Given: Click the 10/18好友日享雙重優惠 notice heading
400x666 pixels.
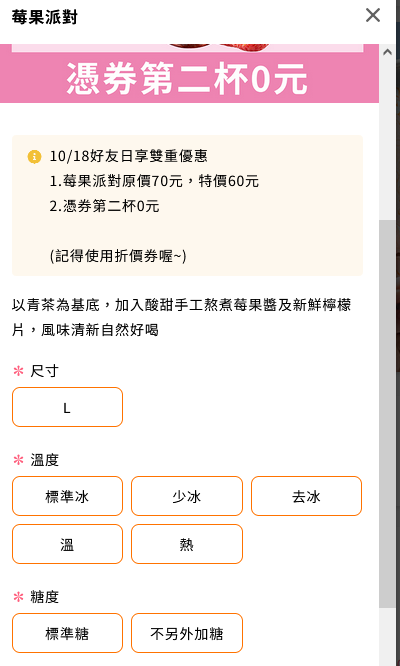Looking at the screenshot, I should pyautogui.click(x=129, y=156).
